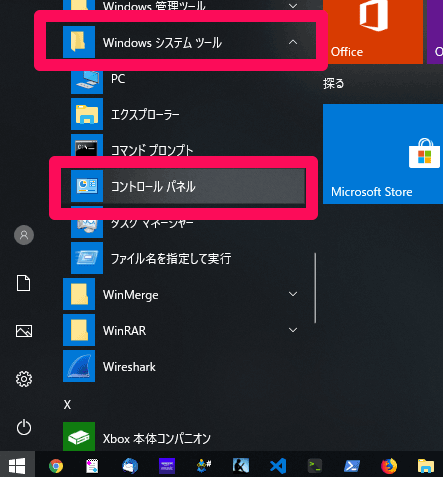Open the コントロール パネル icon
This screenshot has width=443, height=477.
tap(87, 186)
